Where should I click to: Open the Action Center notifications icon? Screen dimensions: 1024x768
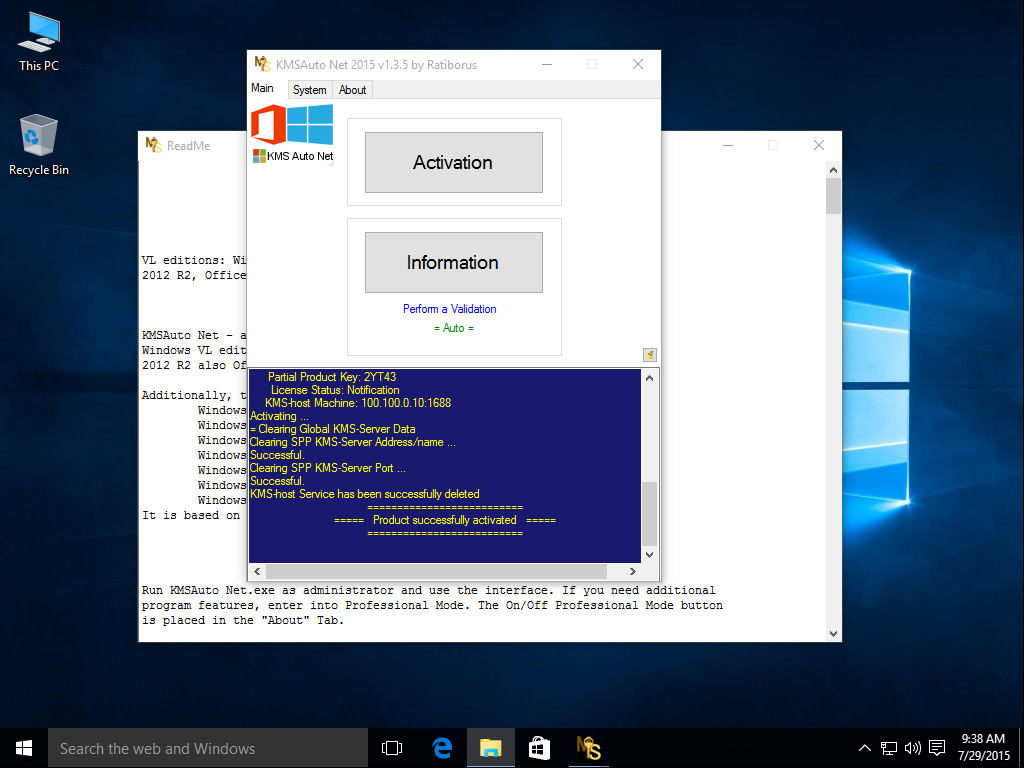point(937,748)
